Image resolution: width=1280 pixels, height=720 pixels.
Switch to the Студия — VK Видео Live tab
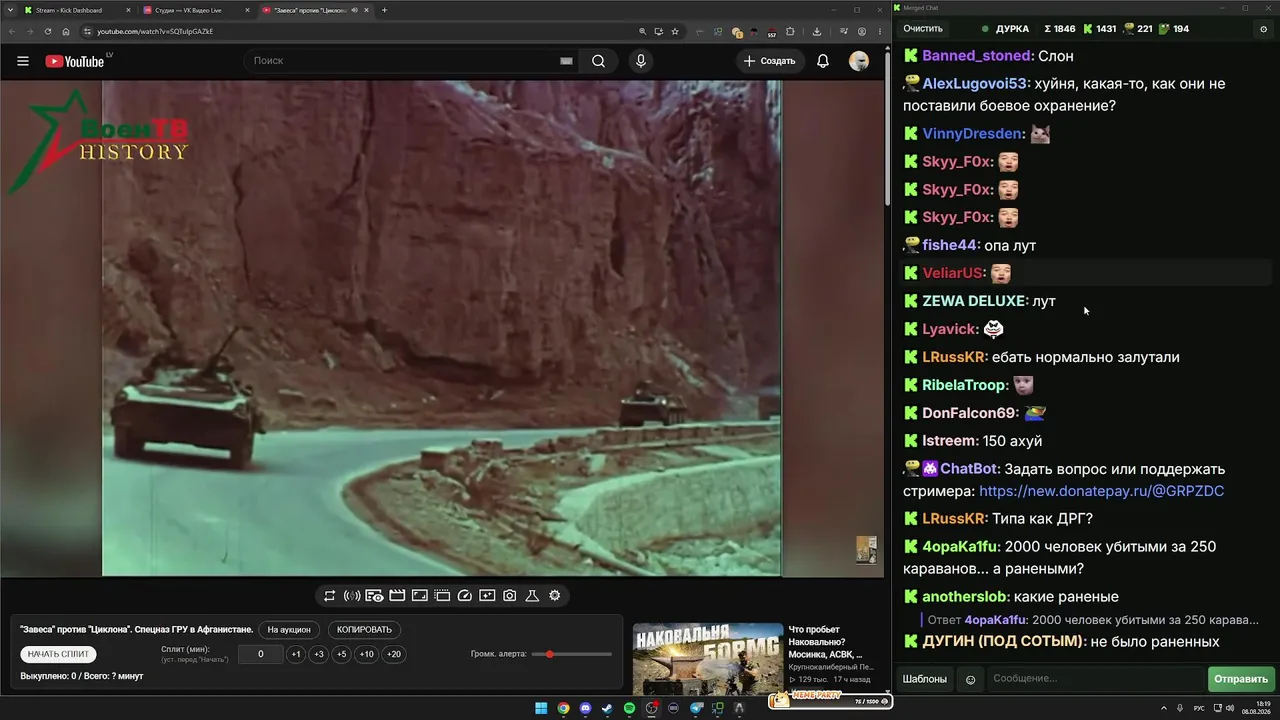(x=195, y=10)
